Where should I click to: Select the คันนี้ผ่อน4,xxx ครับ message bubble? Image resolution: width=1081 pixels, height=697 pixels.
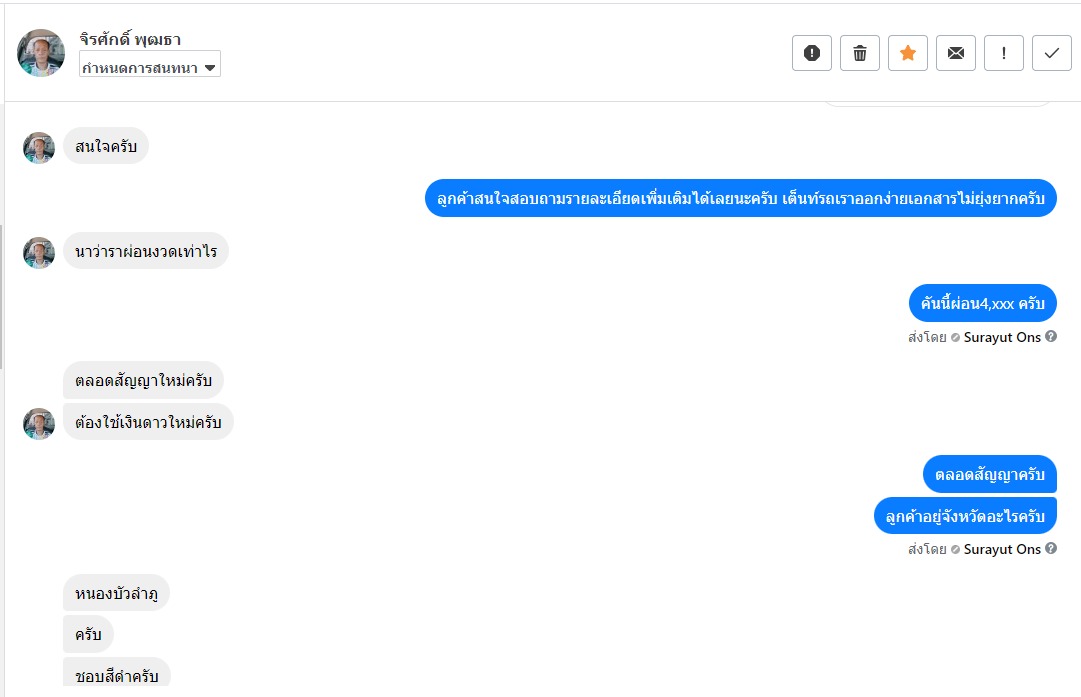coord(982,303)
